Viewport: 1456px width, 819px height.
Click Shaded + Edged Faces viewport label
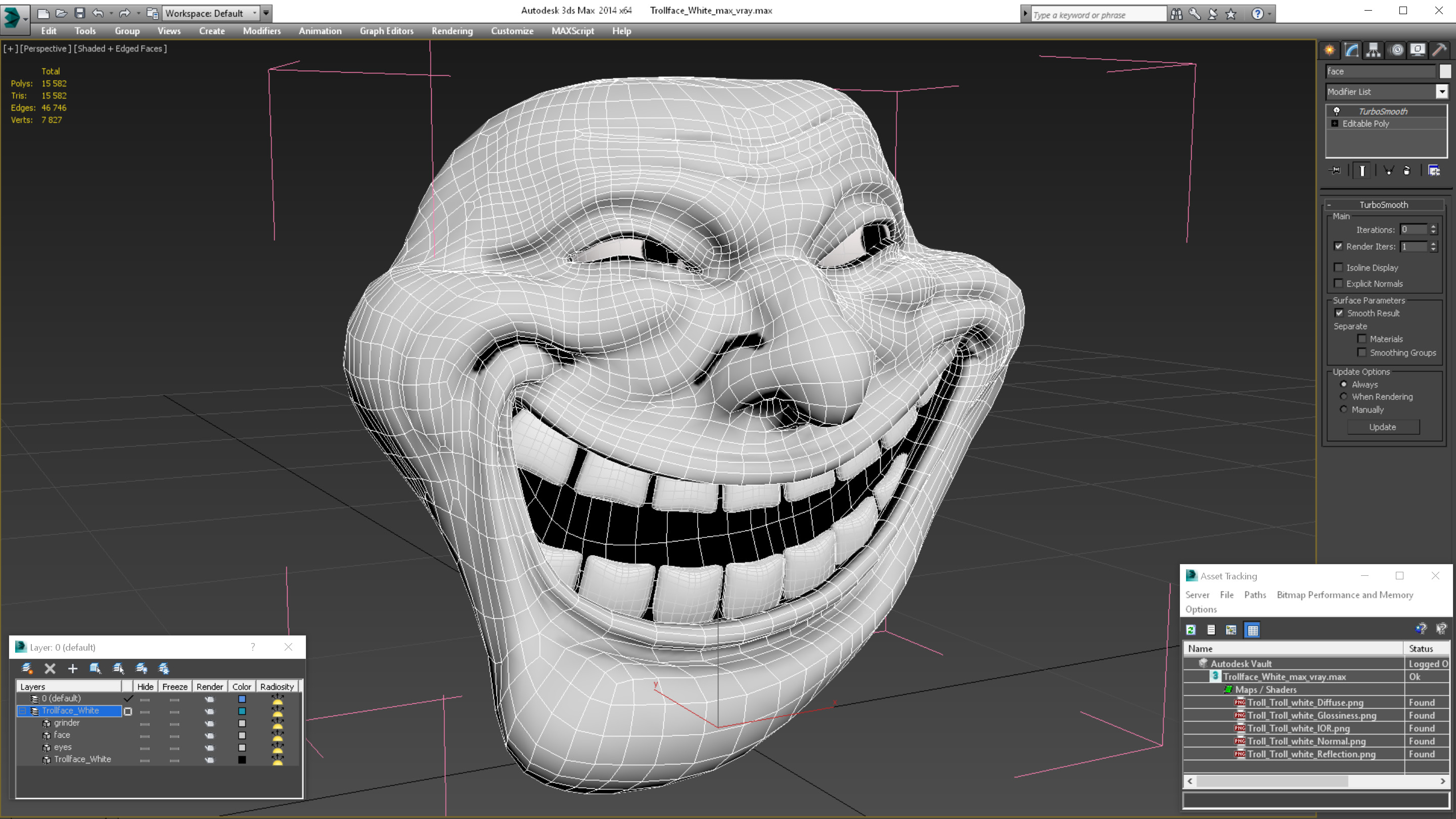[120, 49]
